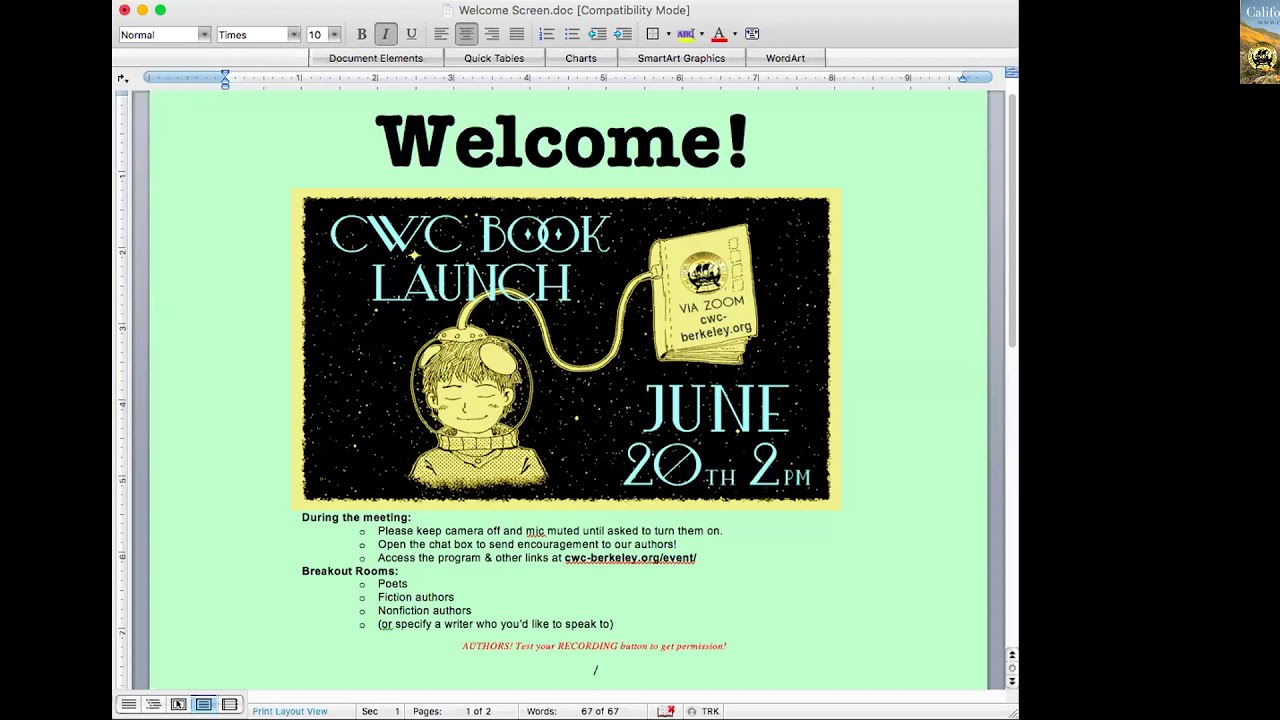Switch to Draft view
The image size is (1280, 720).
[128, 705]
